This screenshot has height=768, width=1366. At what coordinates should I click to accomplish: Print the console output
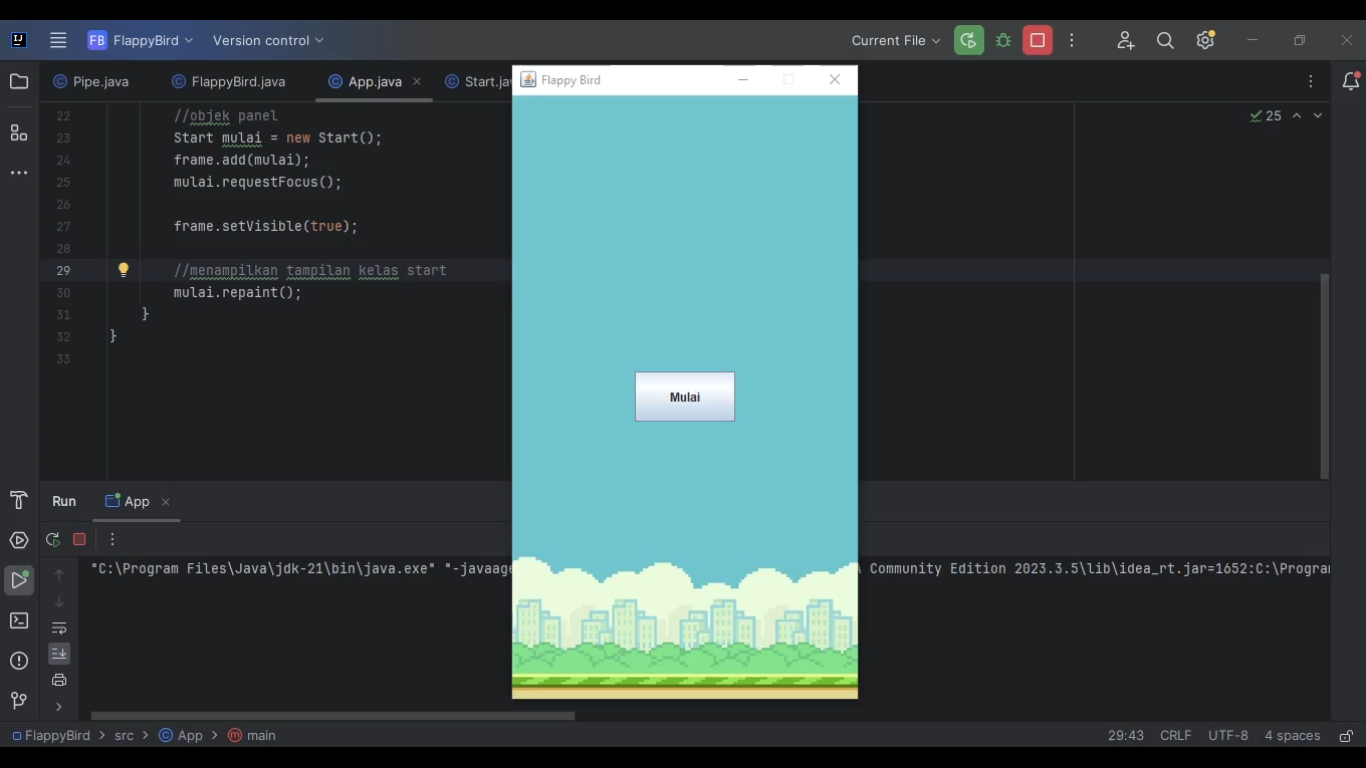point(59,680)
